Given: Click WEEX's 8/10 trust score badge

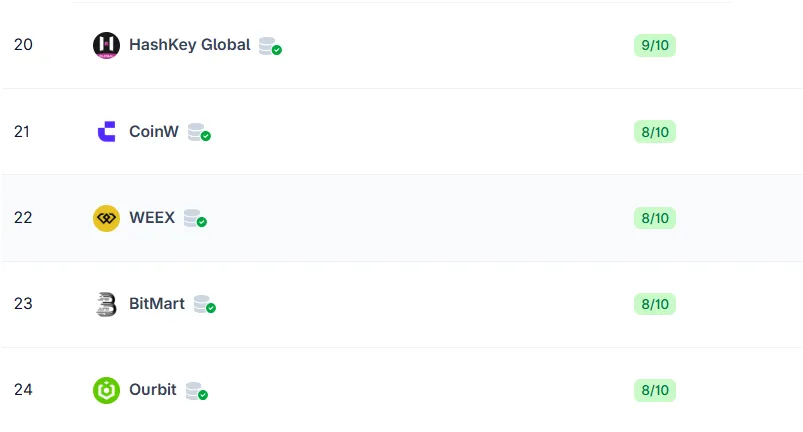Looking at the screenshot, I should [x=655, y=218].
